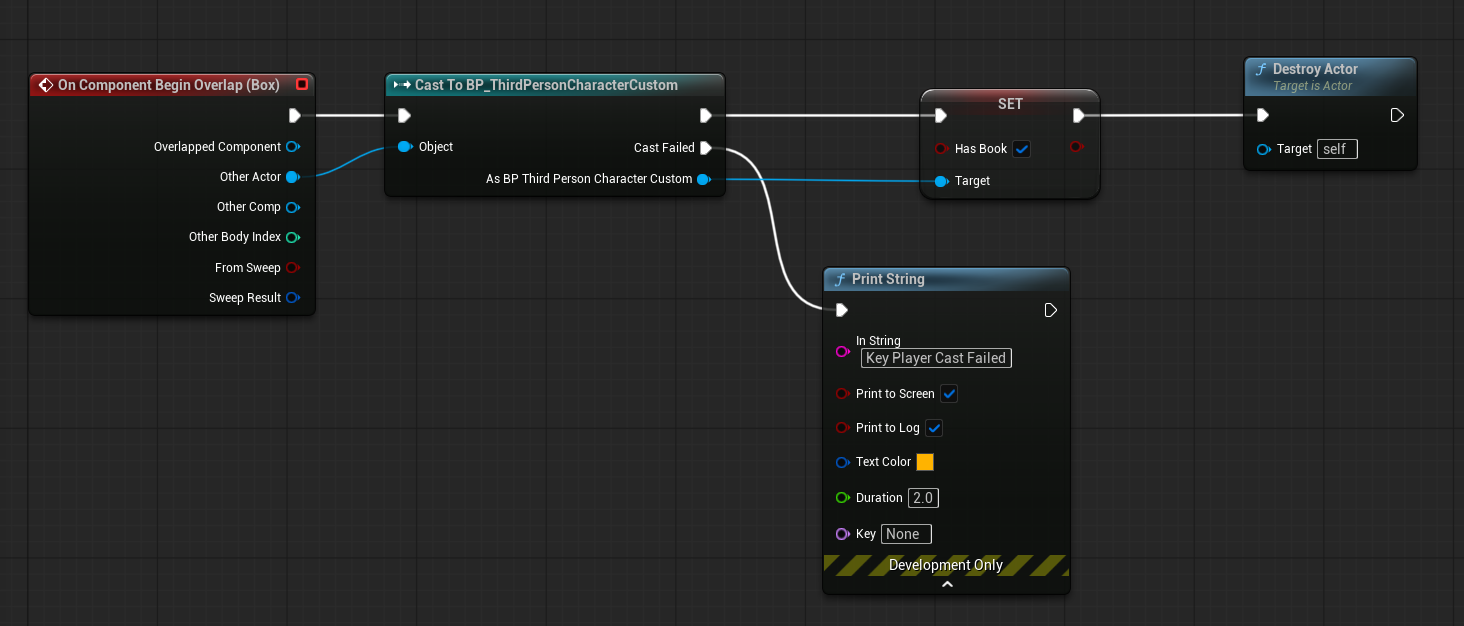
Task: Select the Other Actor output pin
Action: pyautogui.click(x=293, y=177)
